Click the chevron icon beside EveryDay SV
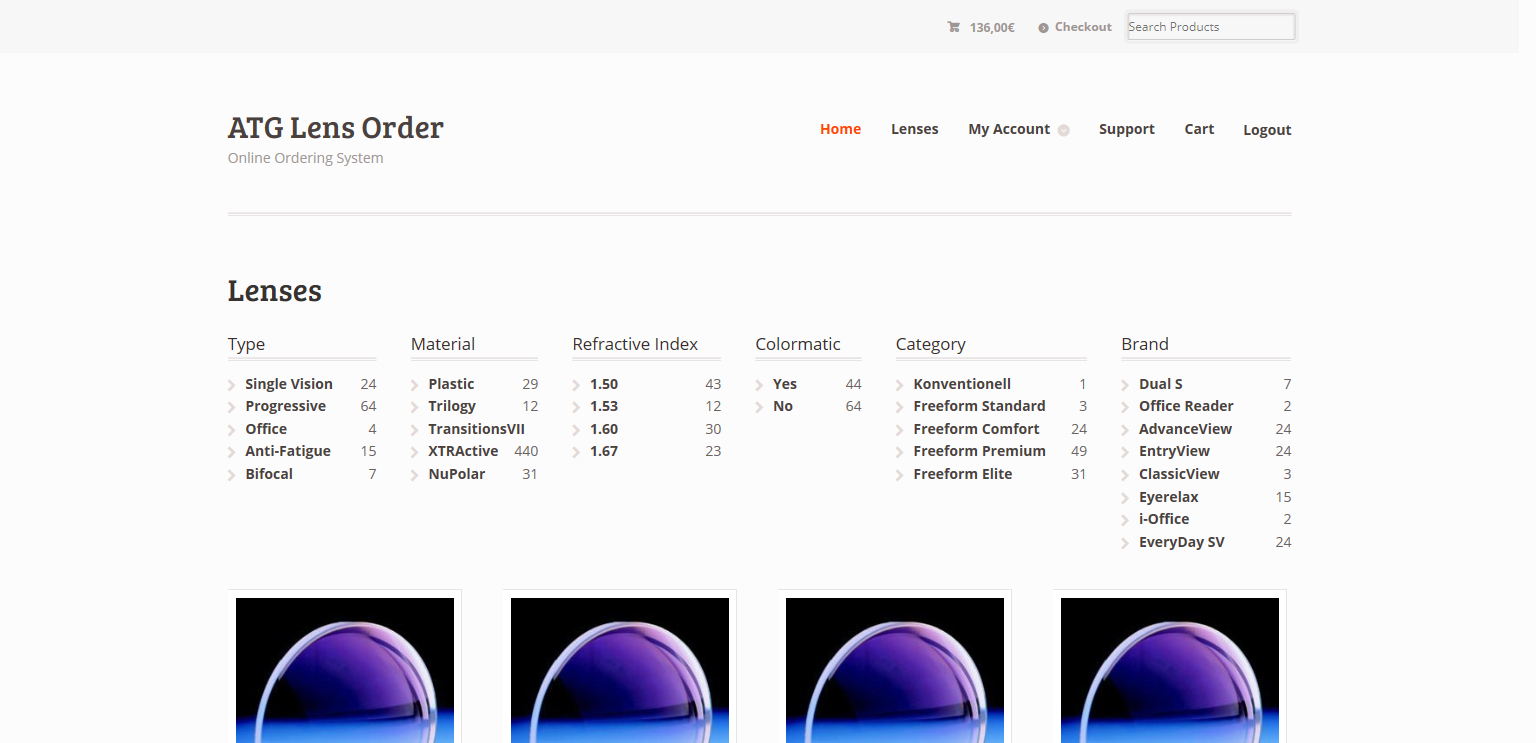The width and height of the screenshot is (1536, 743). [x=1127, y=543]
